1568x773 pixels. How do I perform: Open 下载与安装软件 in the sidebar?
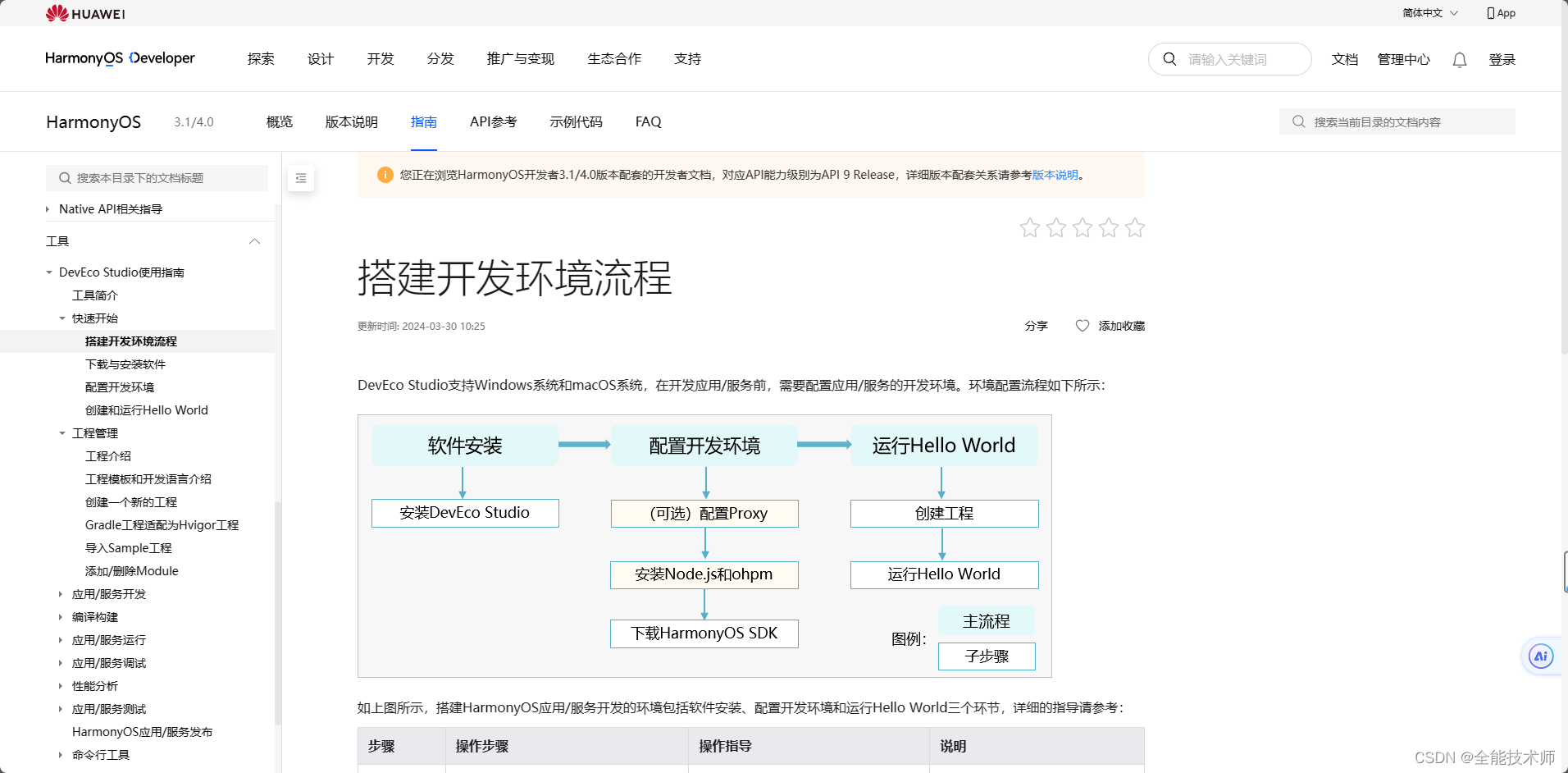(x=125, y=364)
